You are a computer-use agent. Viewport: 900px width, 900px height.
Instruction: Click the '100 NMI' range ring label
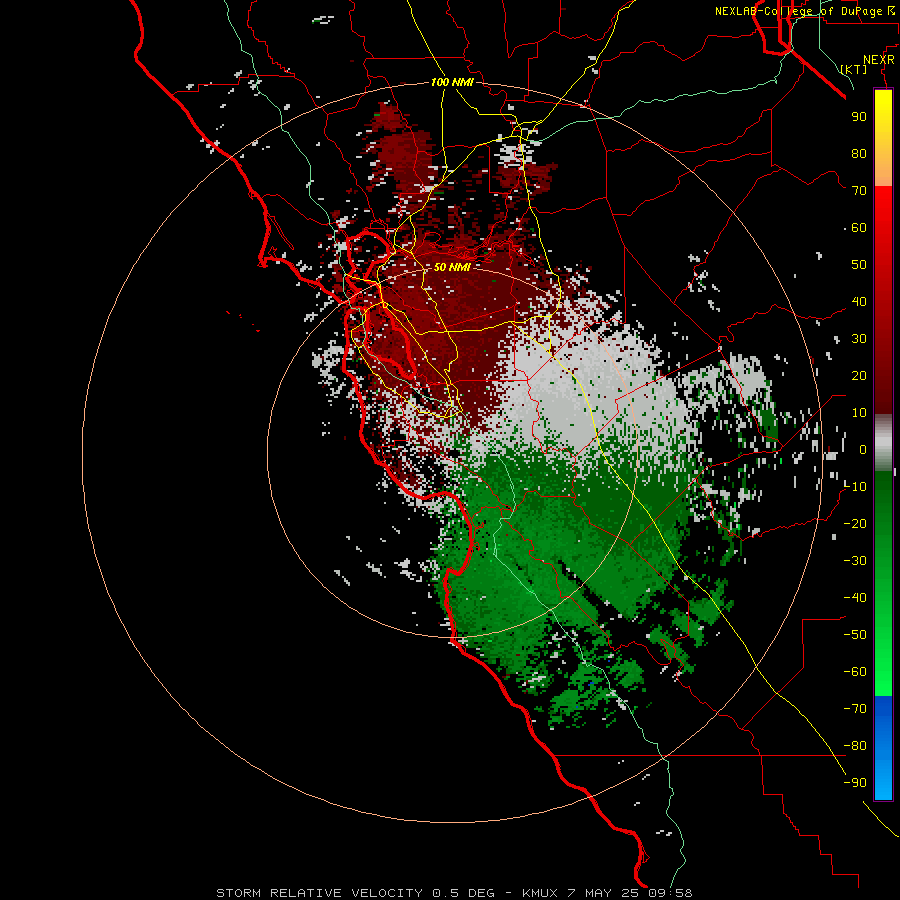(x=452, y=82)
